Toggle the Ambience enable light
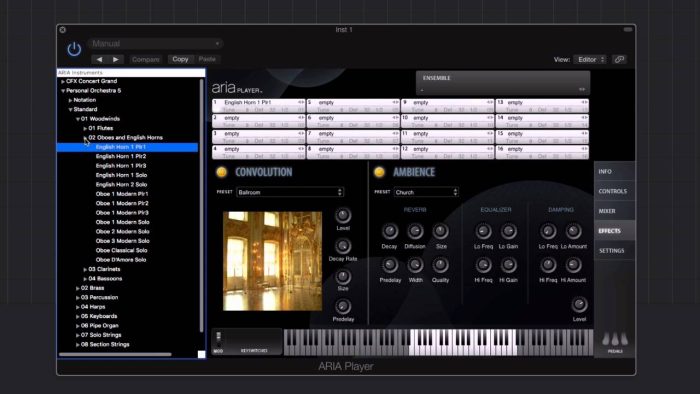Viewport: 700px width, 394px height. (x=379, y=172)
